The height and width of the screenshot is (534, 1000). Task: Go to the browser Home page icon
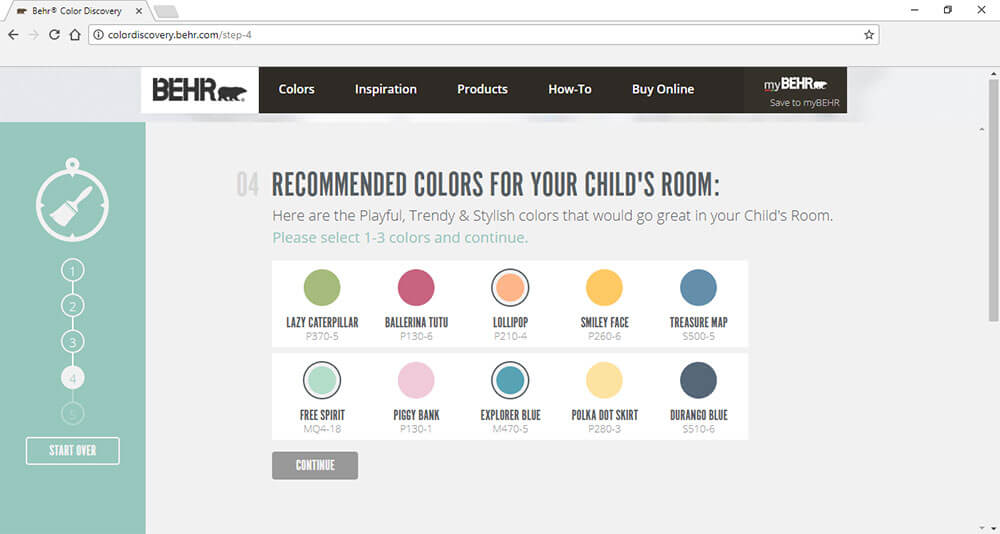[x=75, y=35]
